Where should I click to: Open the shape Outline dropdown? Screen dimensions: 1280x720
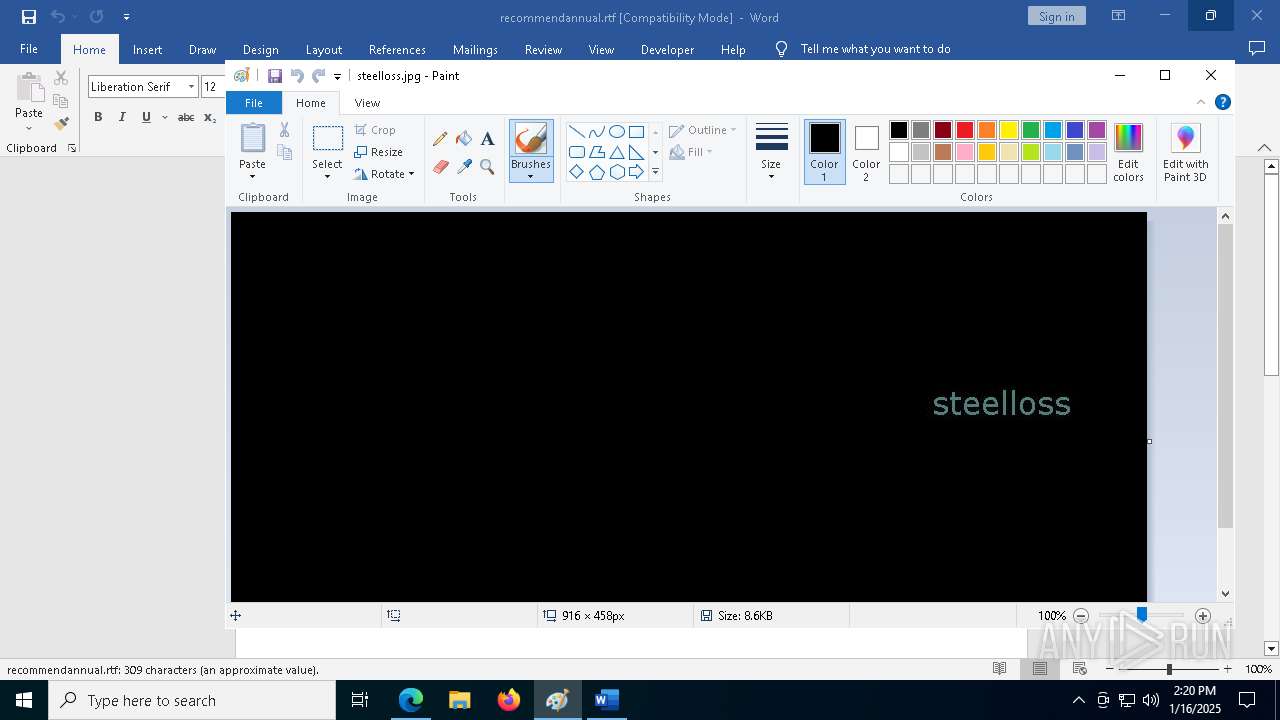(x=702, y=130)
